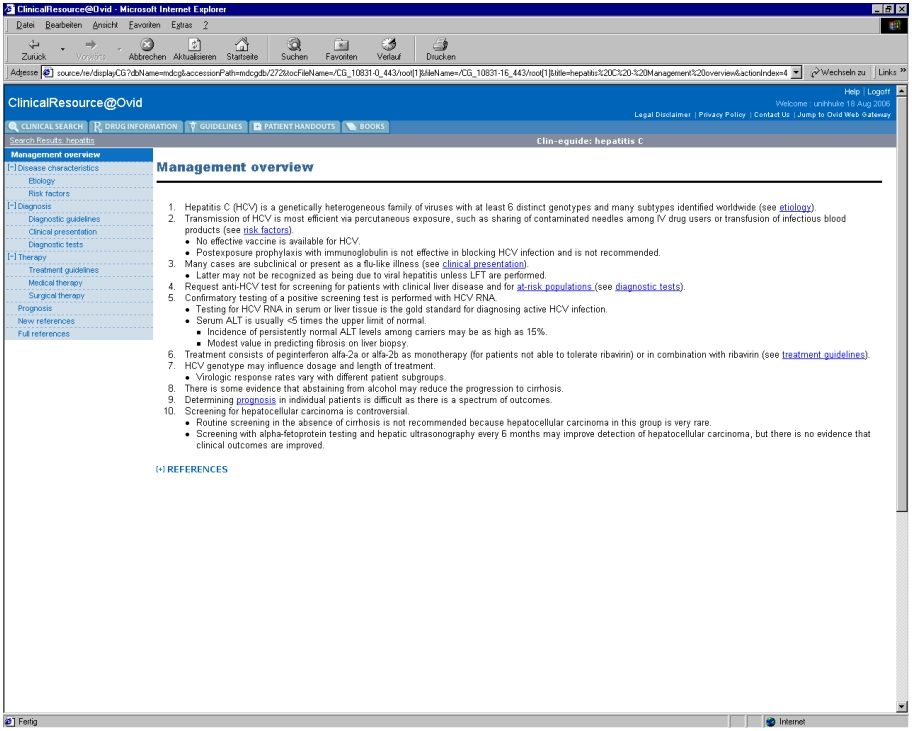Viewport: 912px width, 731px height.
Task: Open the Favoriten toolbar icon
Action: pos(341,44)
